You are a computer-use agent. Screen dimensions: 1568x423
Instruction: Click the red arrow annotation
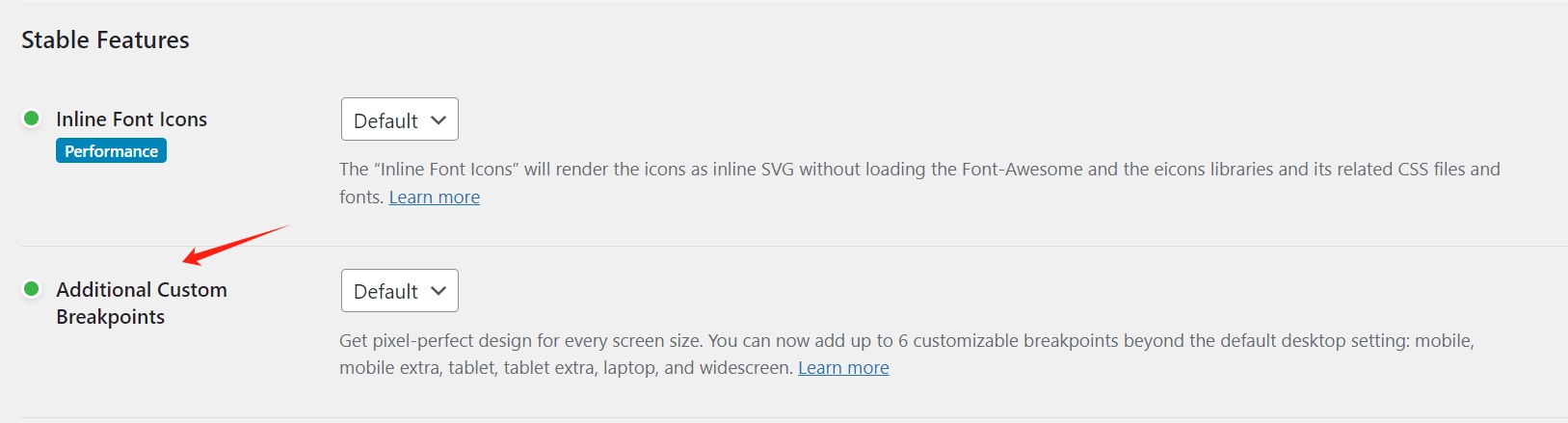(235, 245)
